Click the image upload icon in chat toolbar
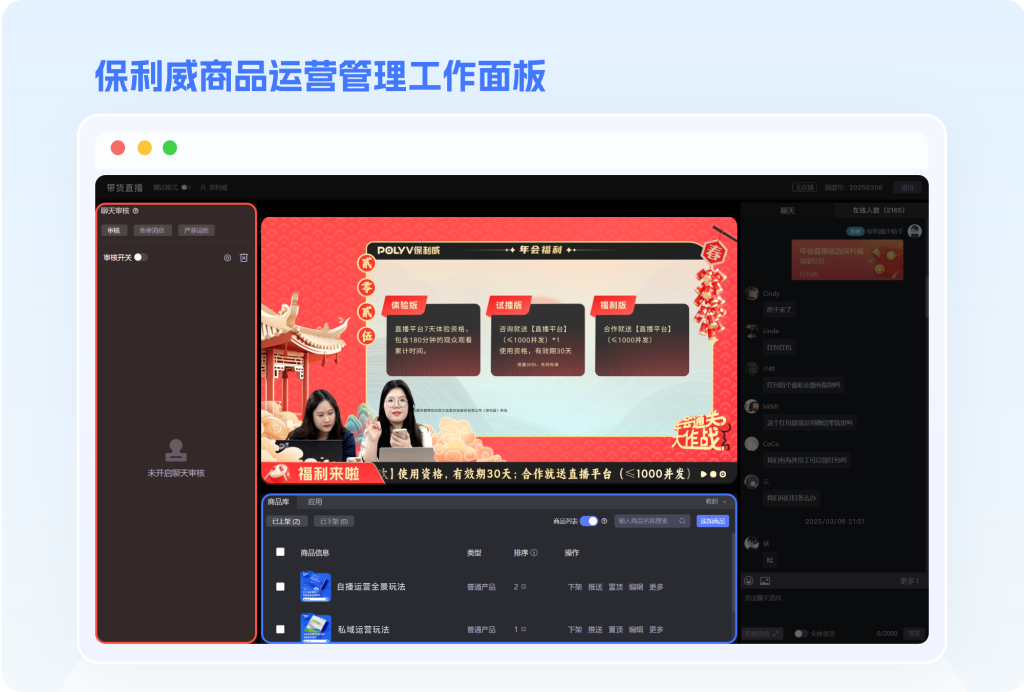 click(765, 580)
